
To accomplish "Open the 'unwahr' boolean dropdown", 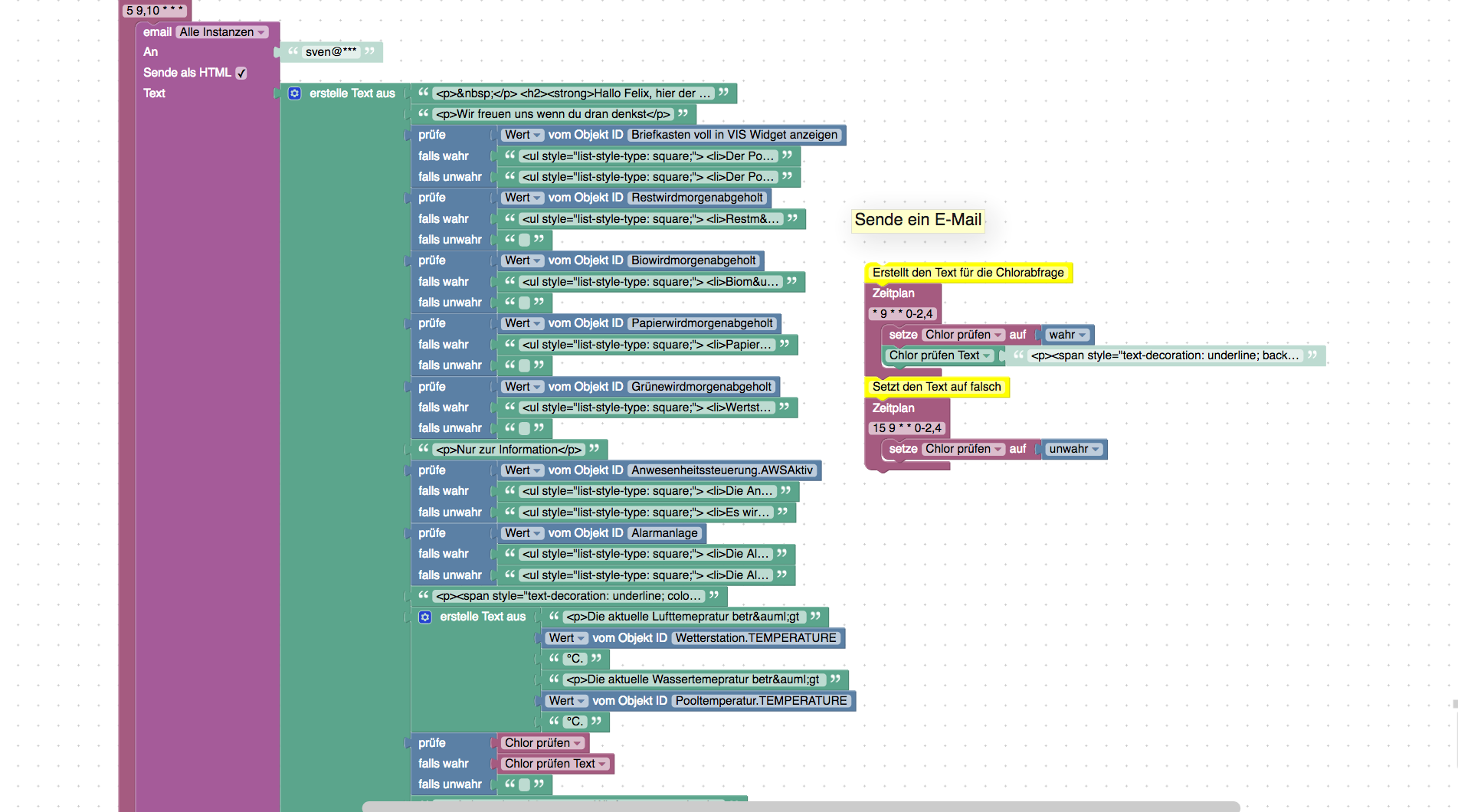I will (x=1074, y=449).
